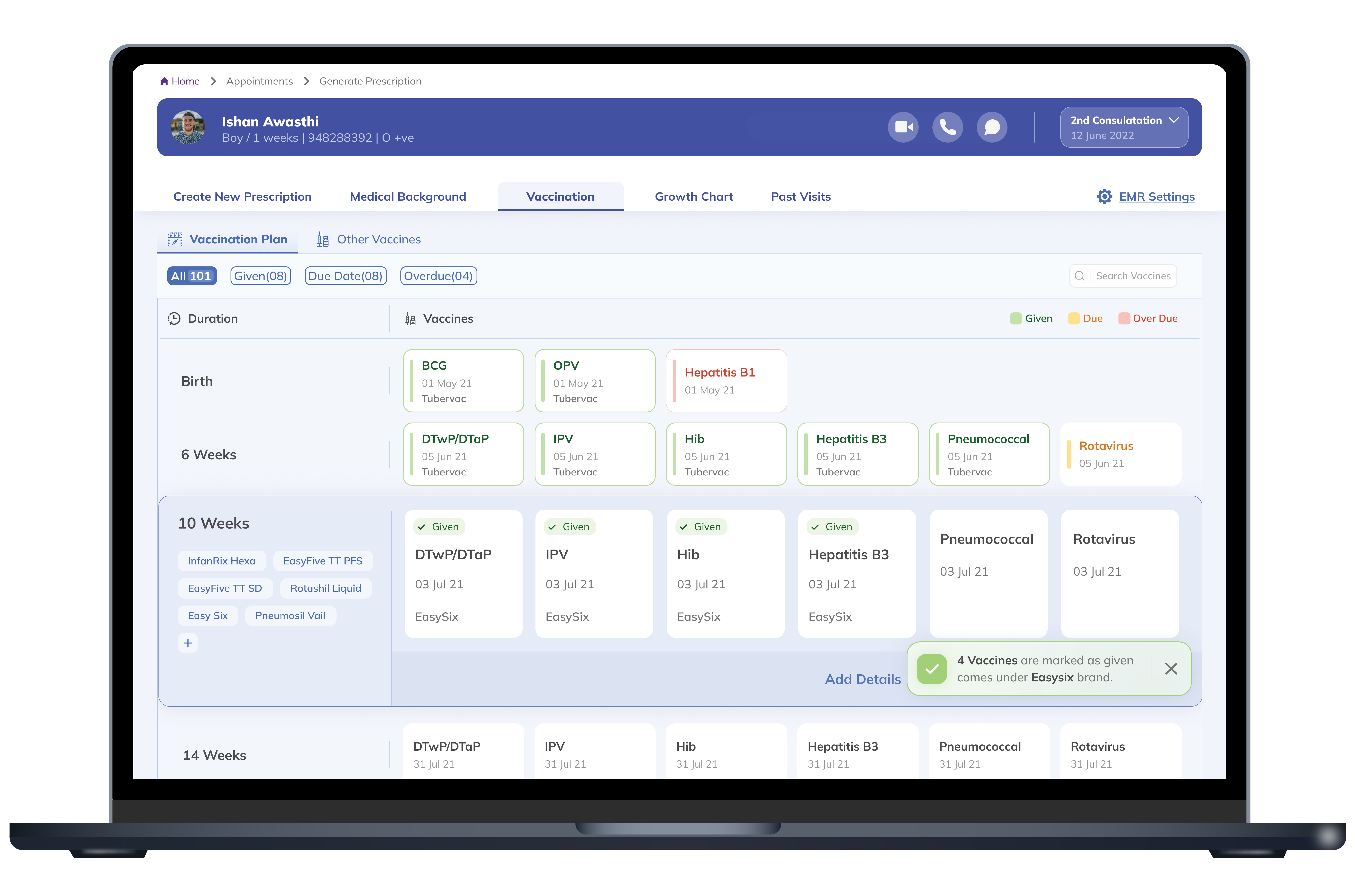Start a video call with the patient
Image resolution: width=1355 pixels, height=896 pixels.
[904, 127]
